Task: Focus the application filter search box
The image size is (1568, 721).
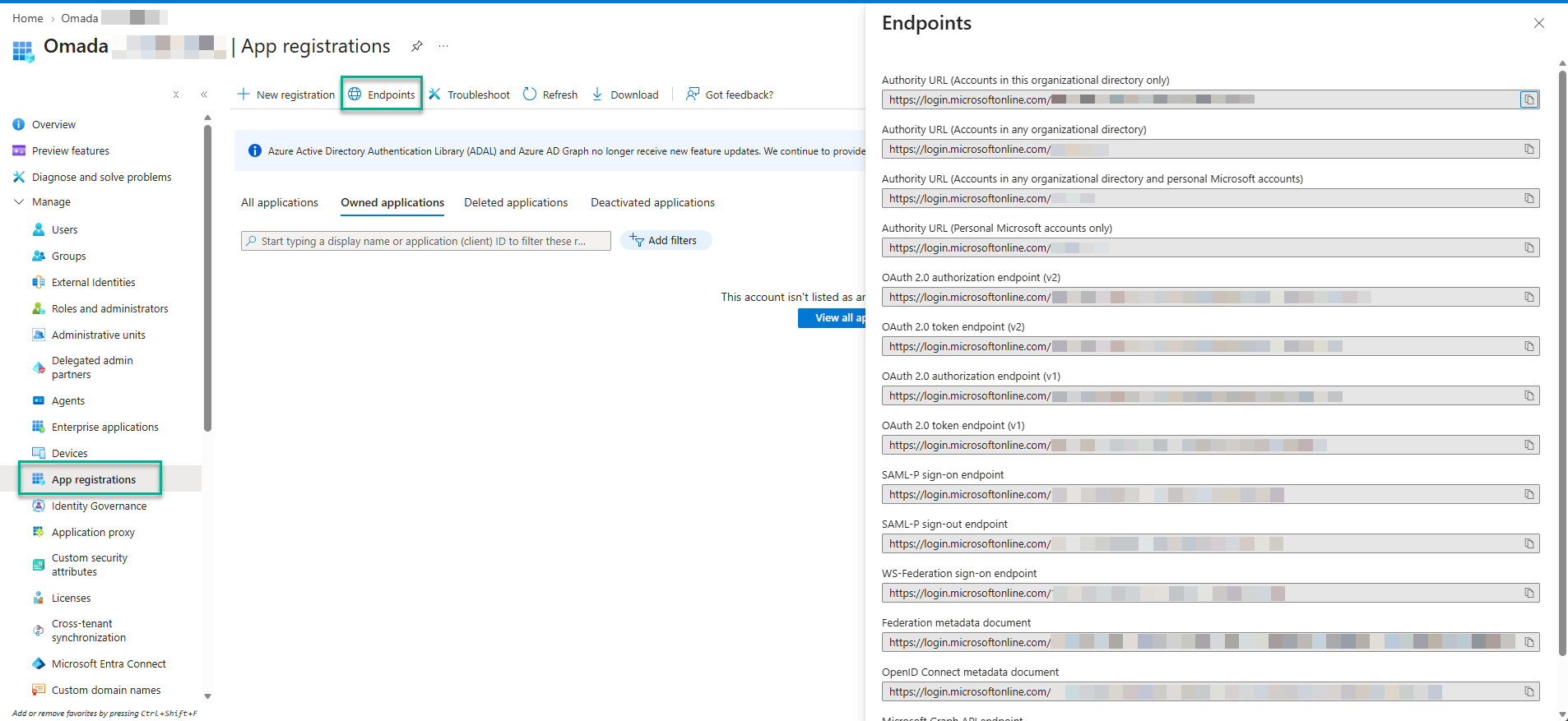Action: (426, 241)
